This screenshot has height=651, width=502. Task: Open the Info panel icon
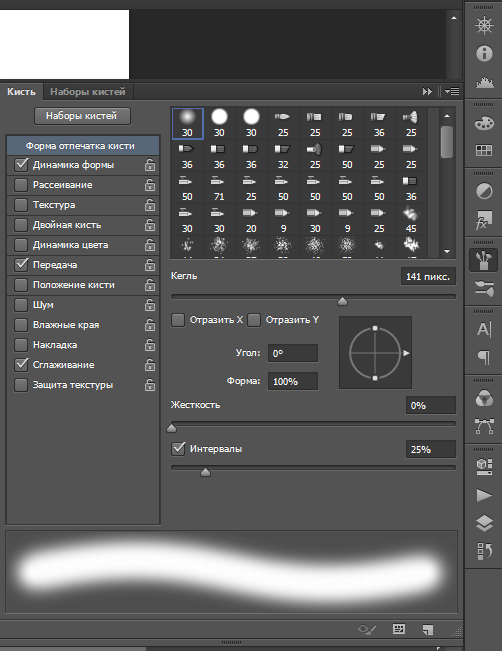point(484,54)
